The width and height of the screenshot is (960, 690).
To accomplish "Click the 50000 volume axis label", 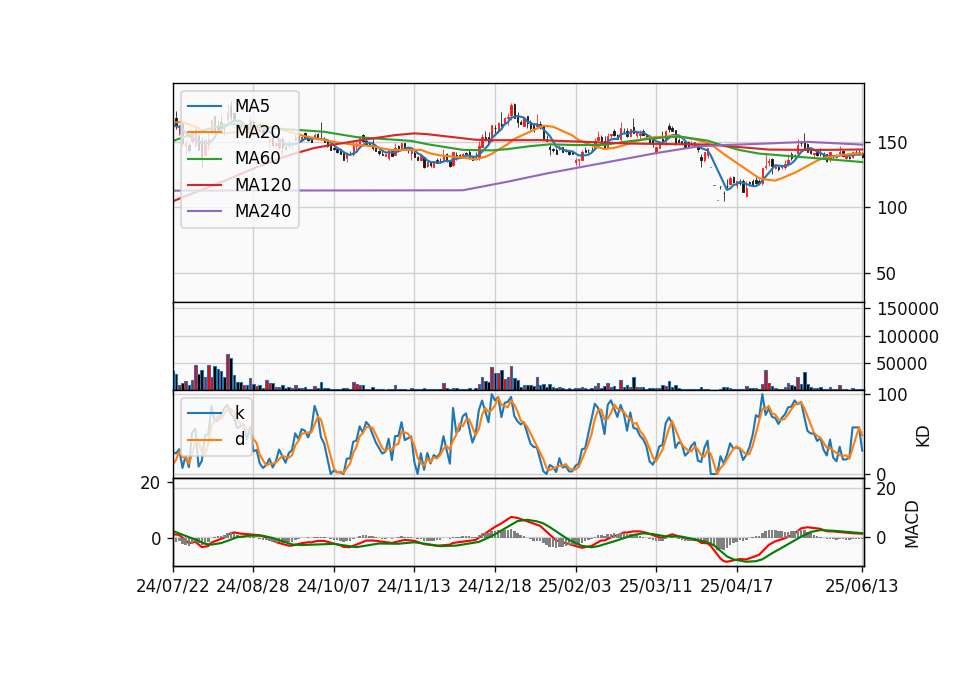I will pos(902,364).
